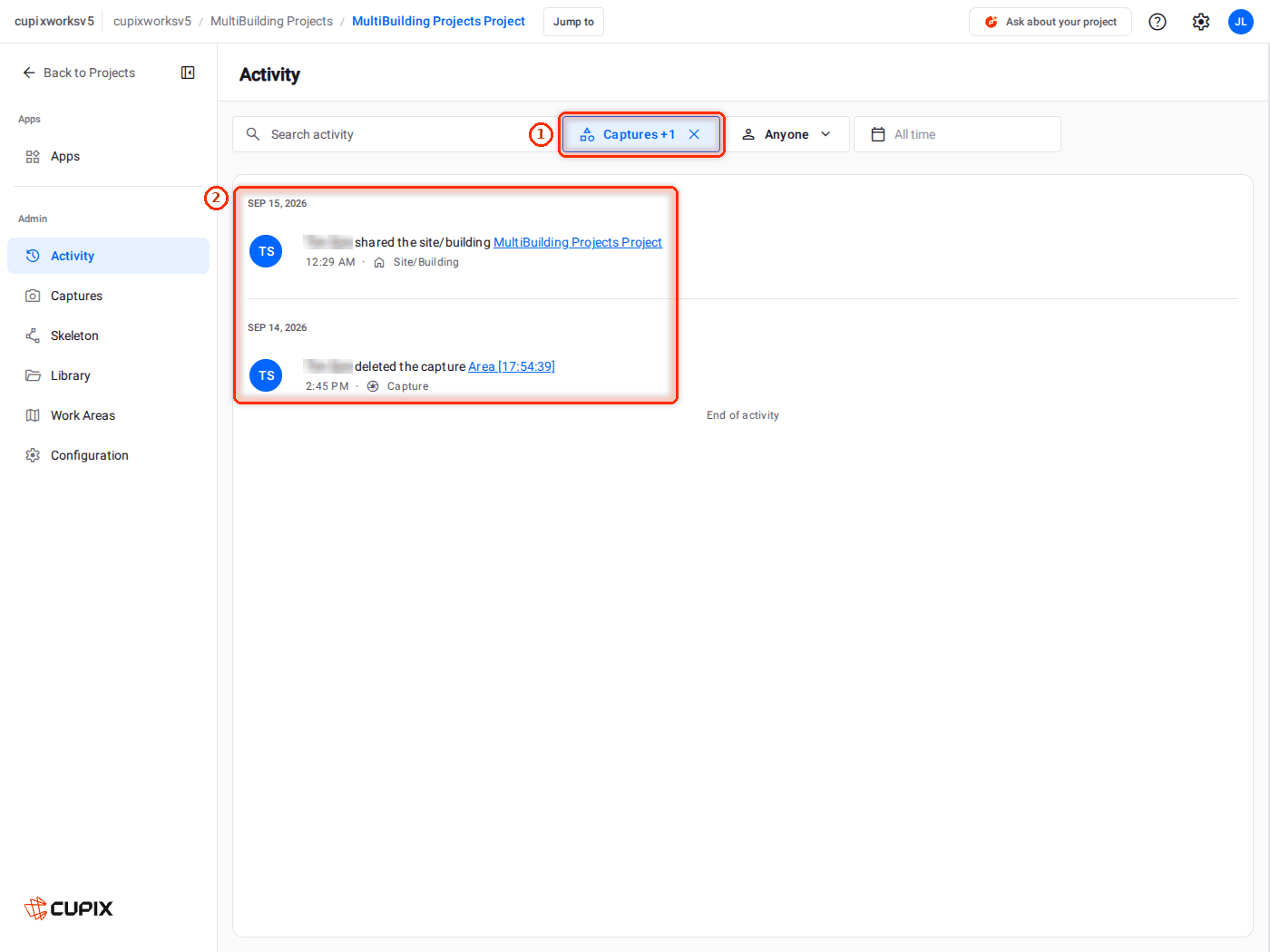Open Apps in the sidebar
This screenshot has height=952, width=1270.
tap(109, 156)
